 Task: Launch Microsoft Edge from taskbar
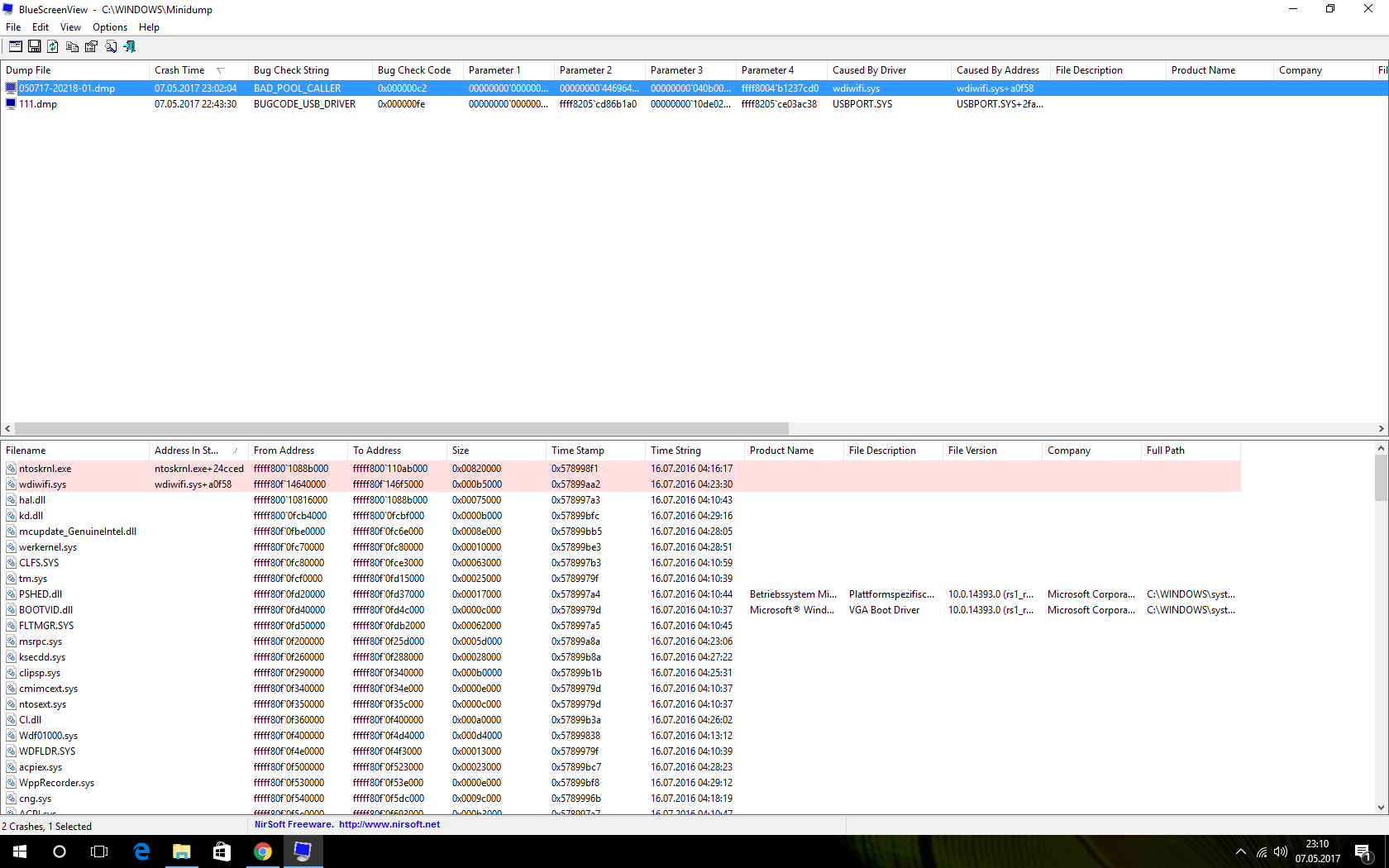pos(141,851)
